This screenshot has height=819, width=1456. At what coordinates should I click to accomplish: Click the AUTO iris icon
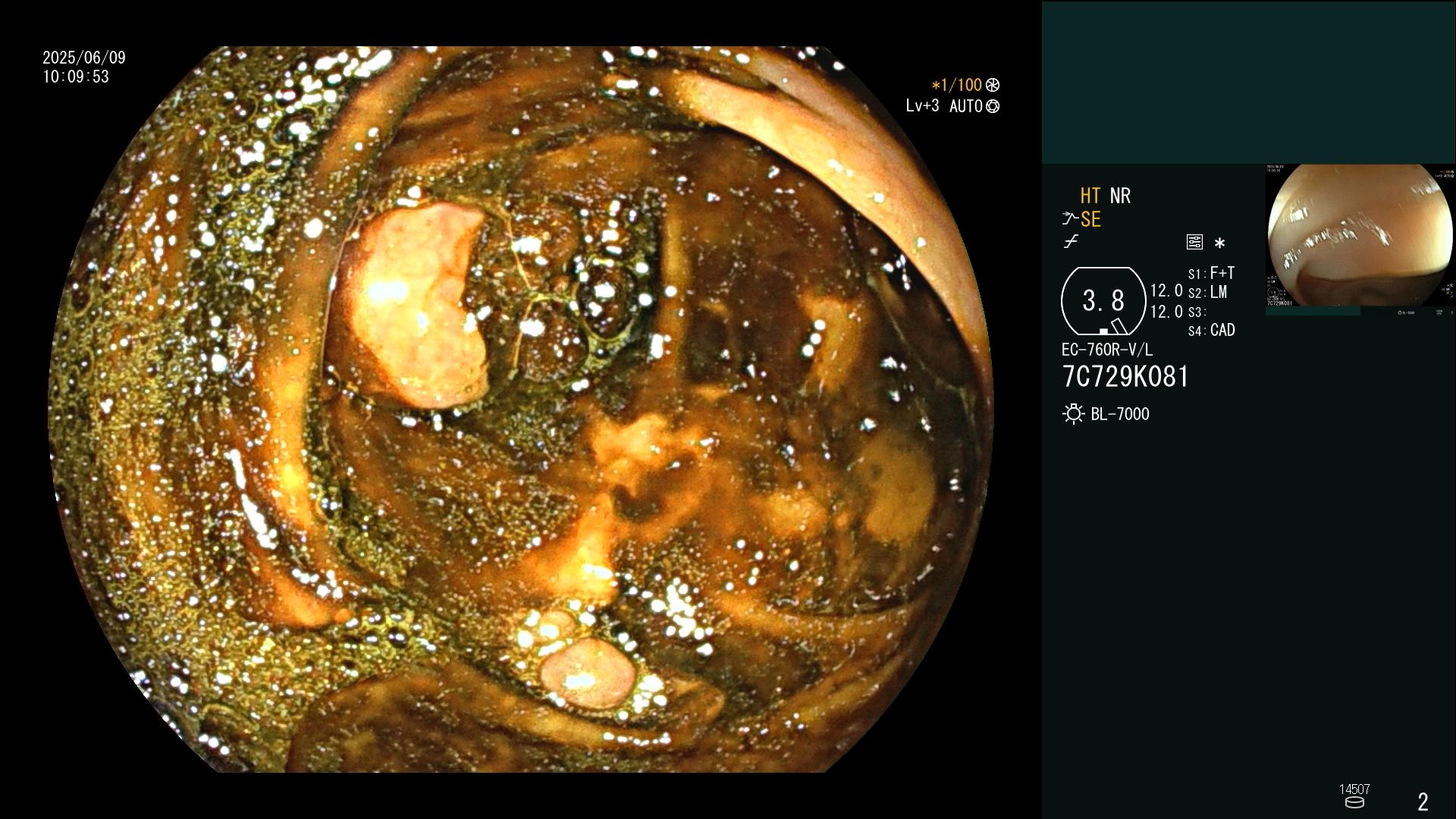pyautogui.click(x=993, y=107)
